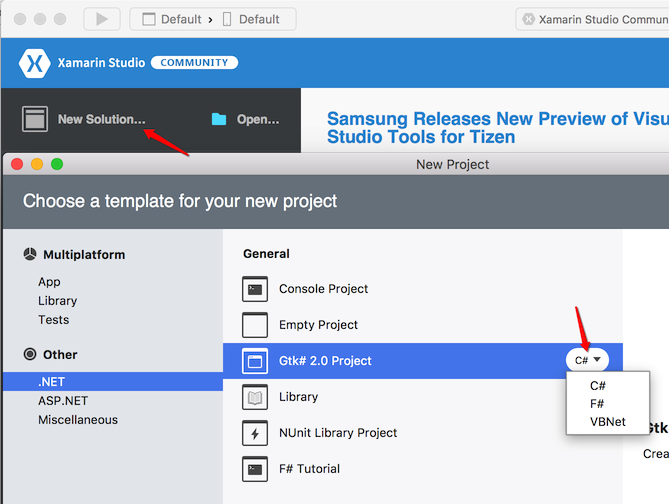Screen dimensions: 669x504
Task: Choose F# from the language list
Action: click(597, 404)
